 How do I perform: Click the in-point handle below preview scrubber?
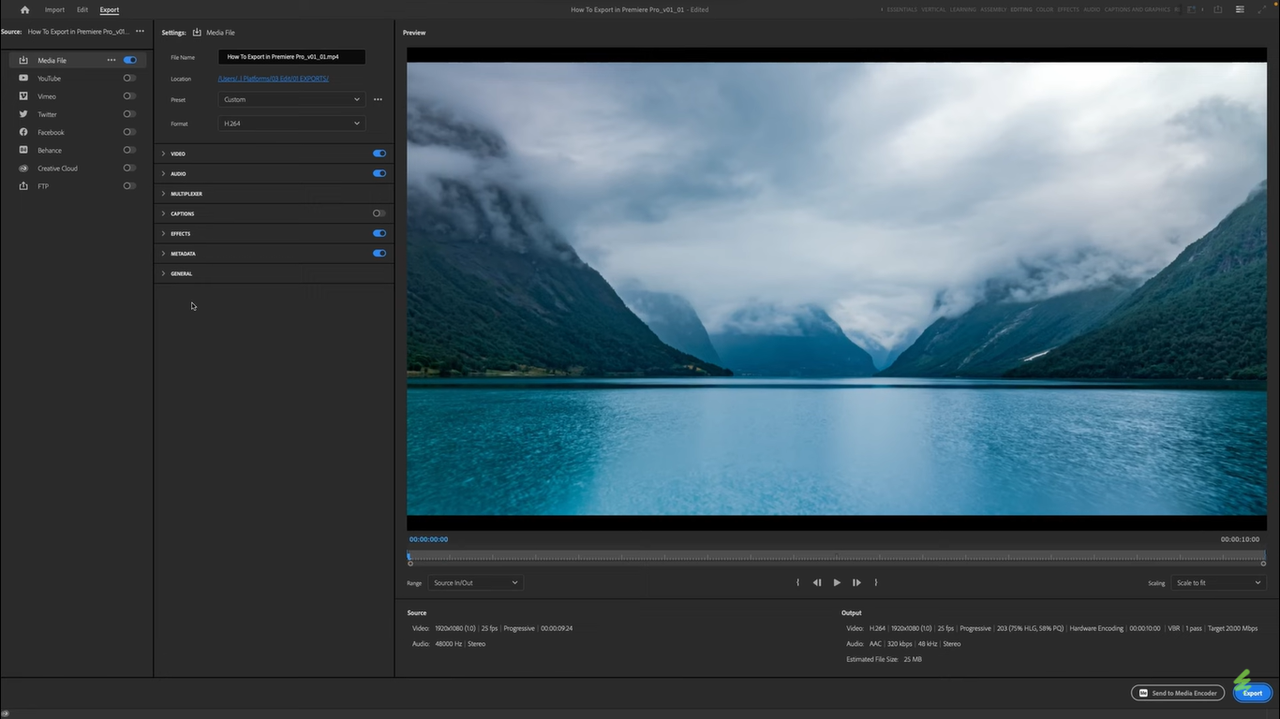[410, 564]
